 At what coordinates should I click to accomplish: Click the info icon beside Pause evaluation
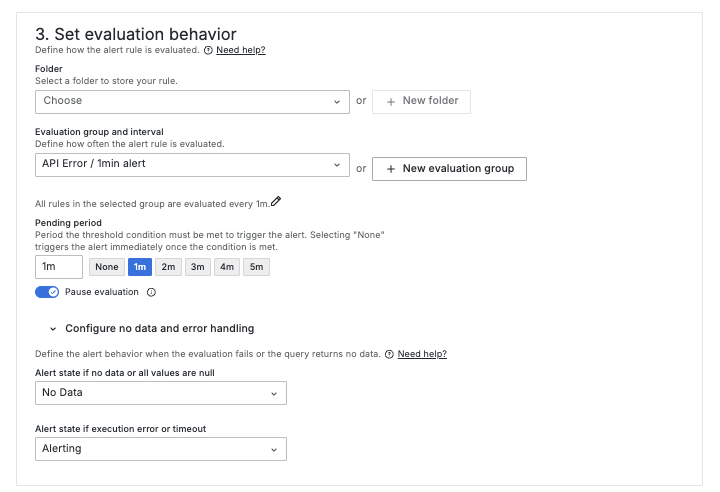151,292
